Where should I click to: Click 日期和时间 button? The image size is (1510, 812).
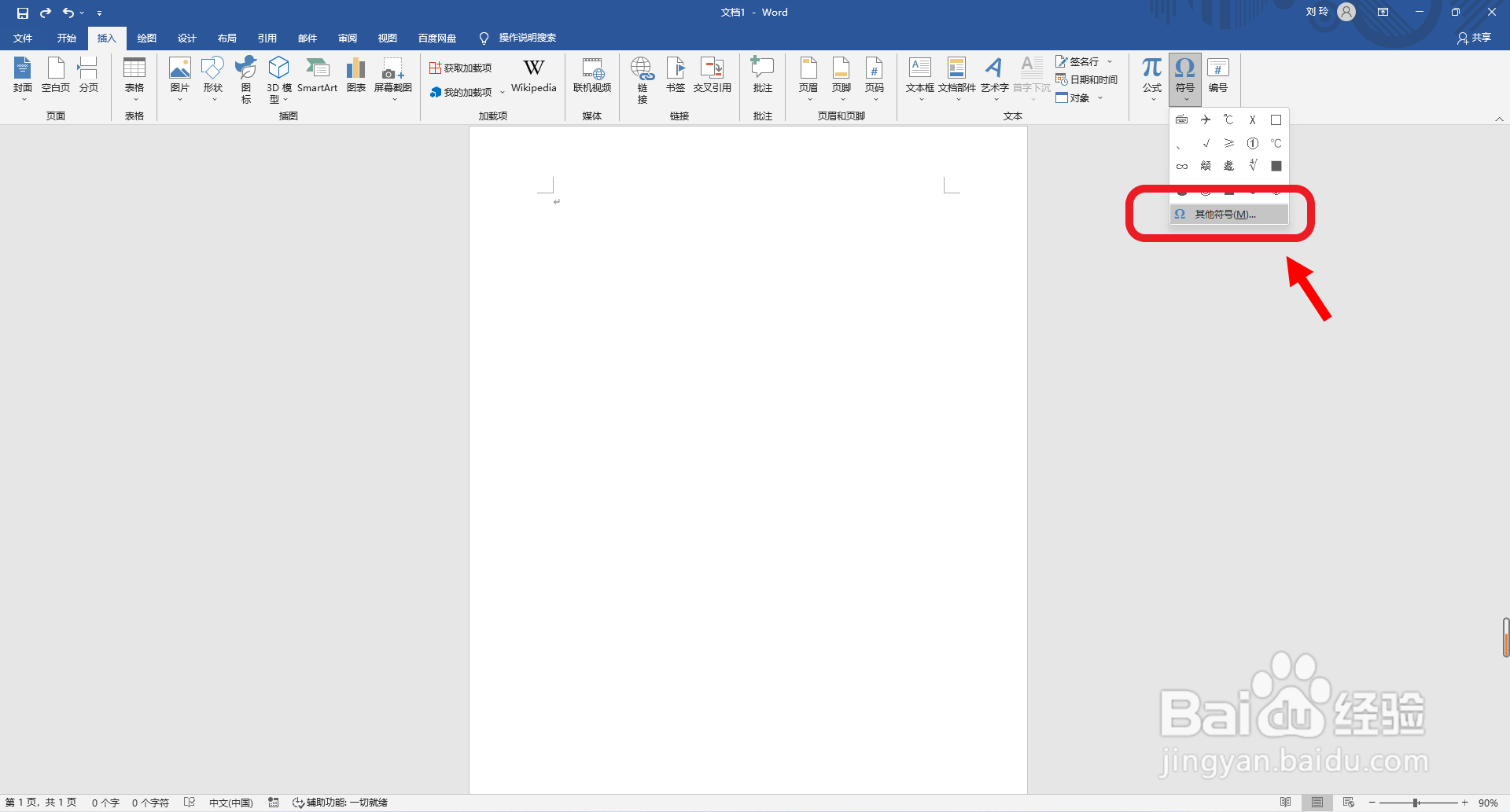coord(1087,79)
